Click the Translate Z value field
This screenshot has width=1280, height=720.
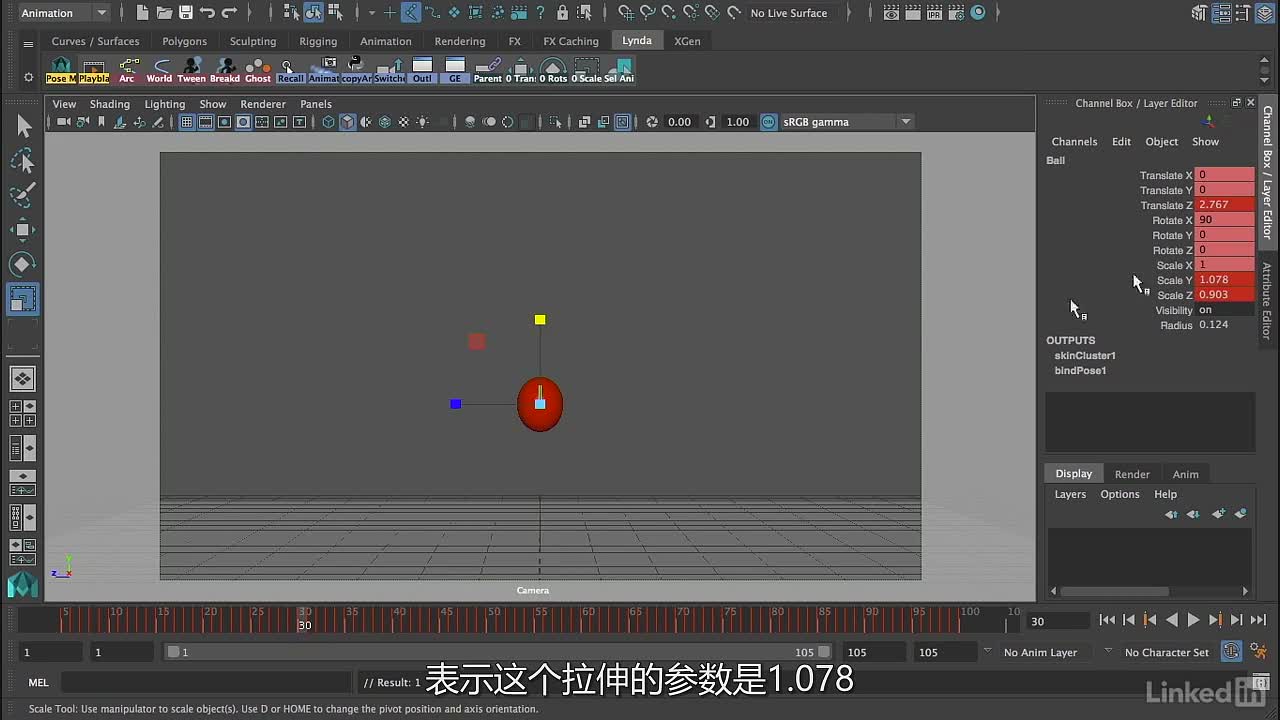tap(1225, 205)
